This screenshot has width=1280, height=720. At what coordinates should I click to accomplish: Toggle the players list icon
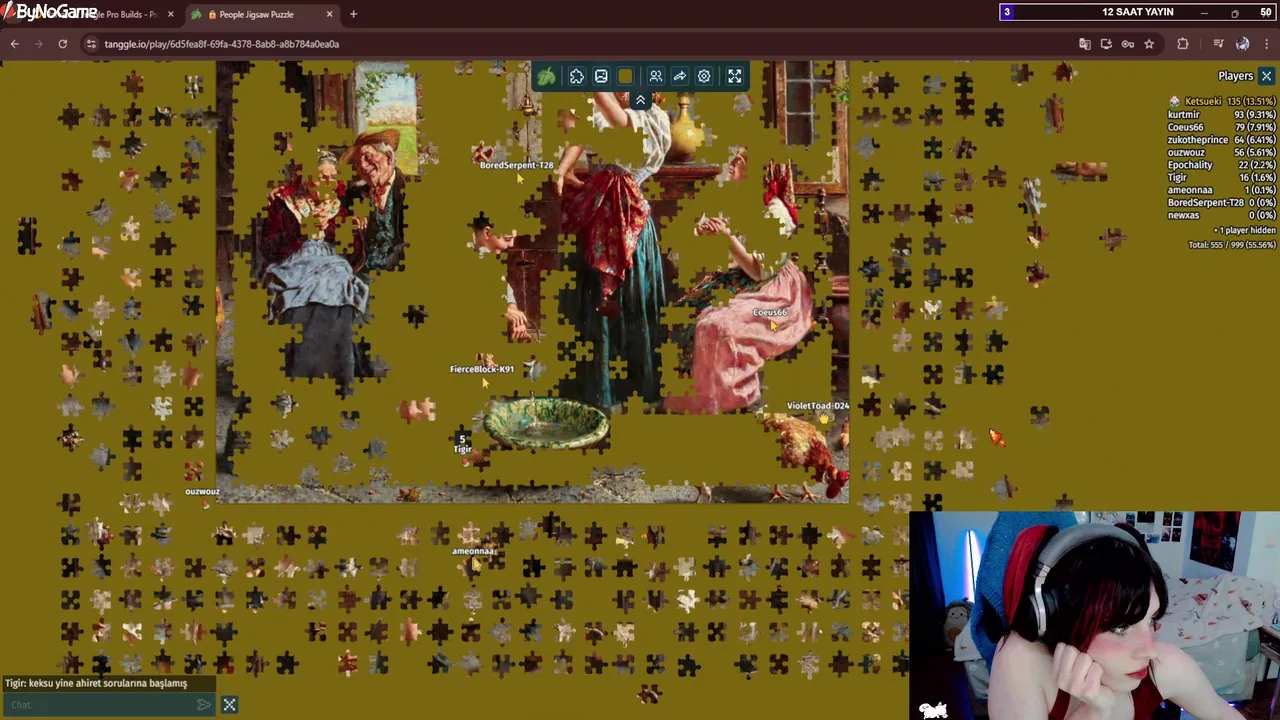point(656,76)
